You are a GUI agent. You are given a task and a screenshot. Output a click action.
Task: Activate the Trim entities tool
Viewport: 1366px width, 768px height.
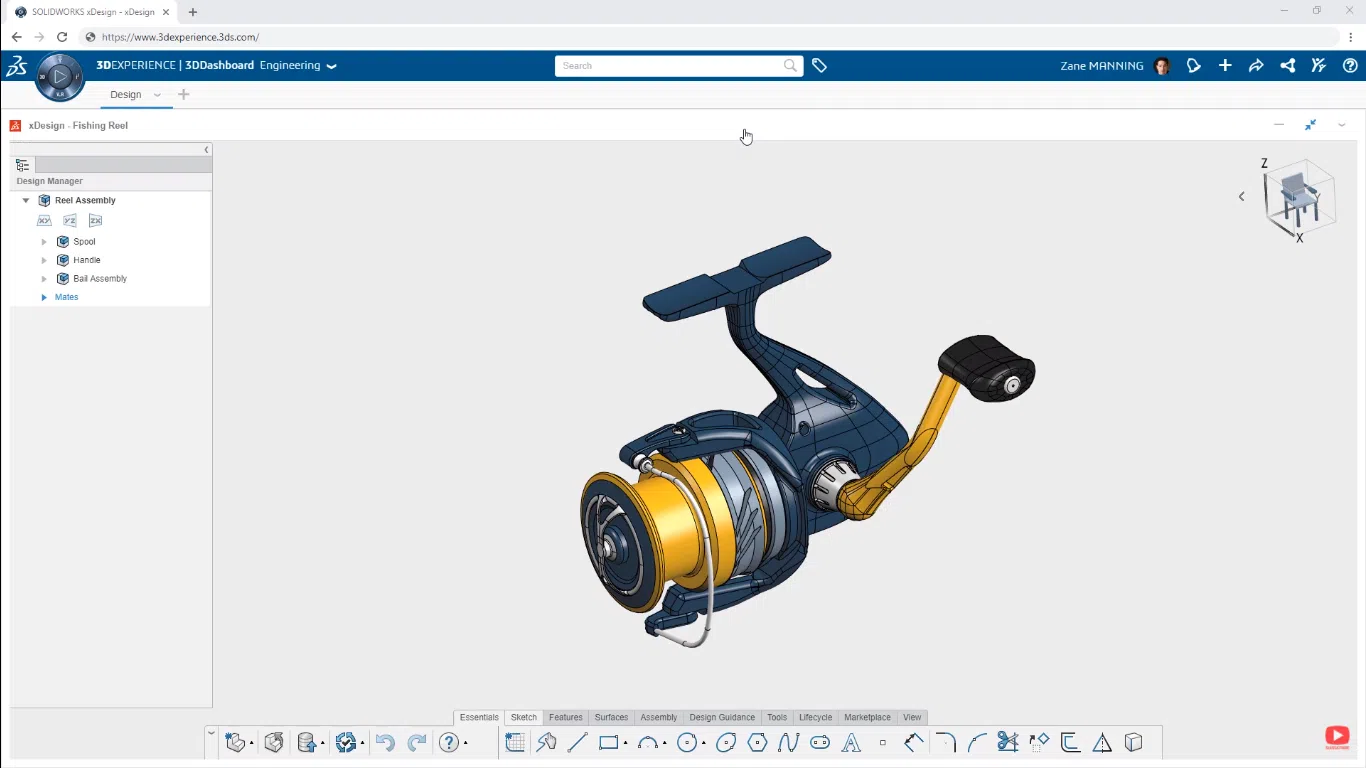pos(1007,742)
